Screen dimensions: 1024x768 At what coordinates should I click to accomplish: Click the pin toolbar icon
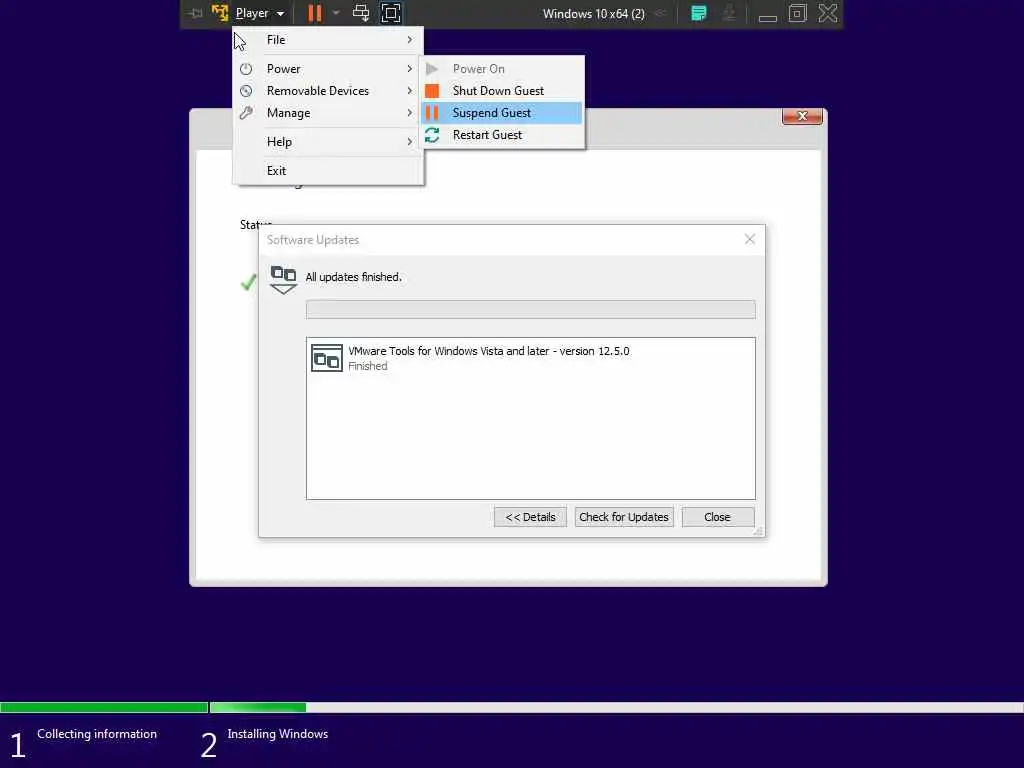point(195,13)
